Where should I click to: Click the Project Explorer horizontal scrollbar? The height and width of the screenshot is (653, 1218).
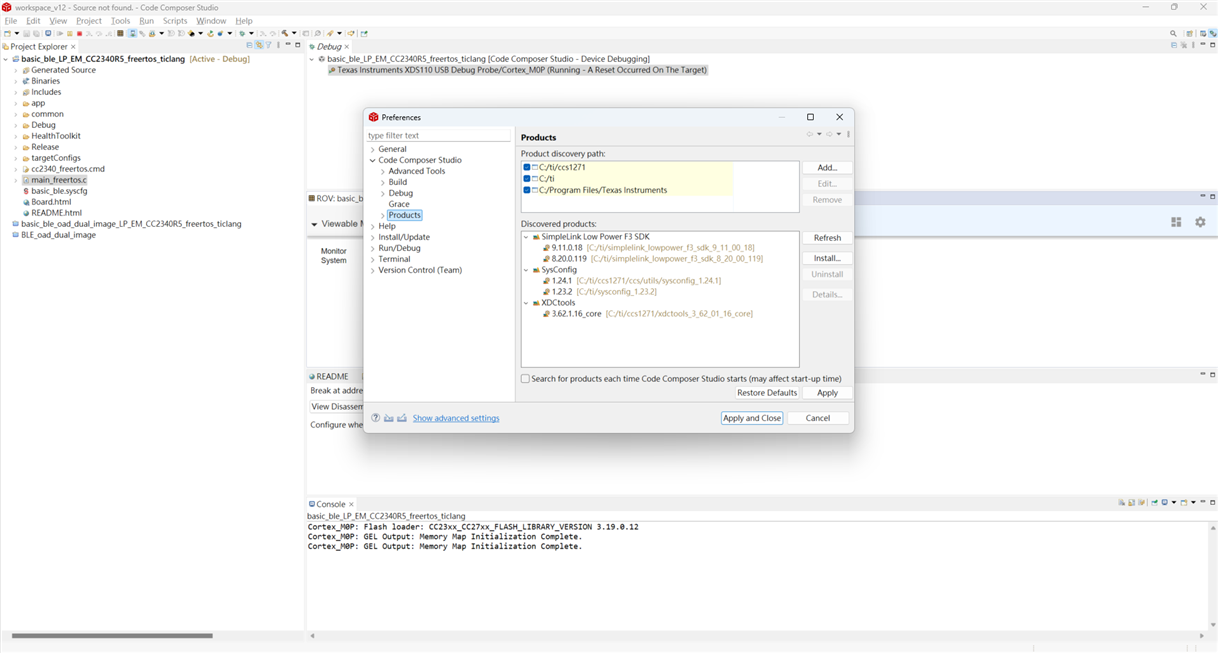112,636
